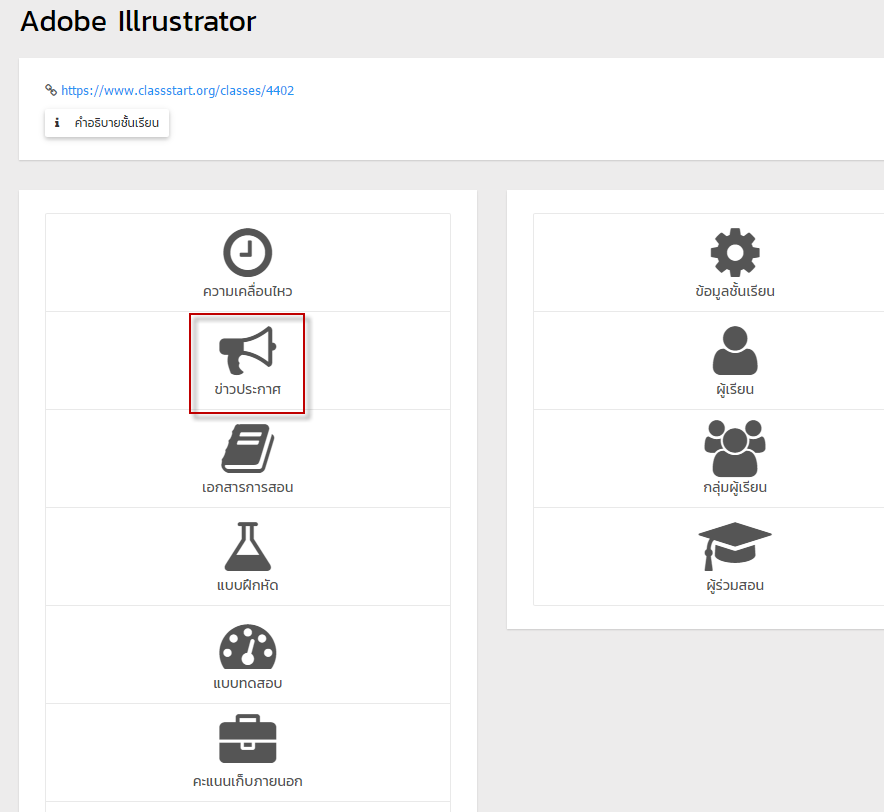This screenshot has width=884, height=812.
Task: Click the chain link icon beside the URL
Action: tap(51, 90)
